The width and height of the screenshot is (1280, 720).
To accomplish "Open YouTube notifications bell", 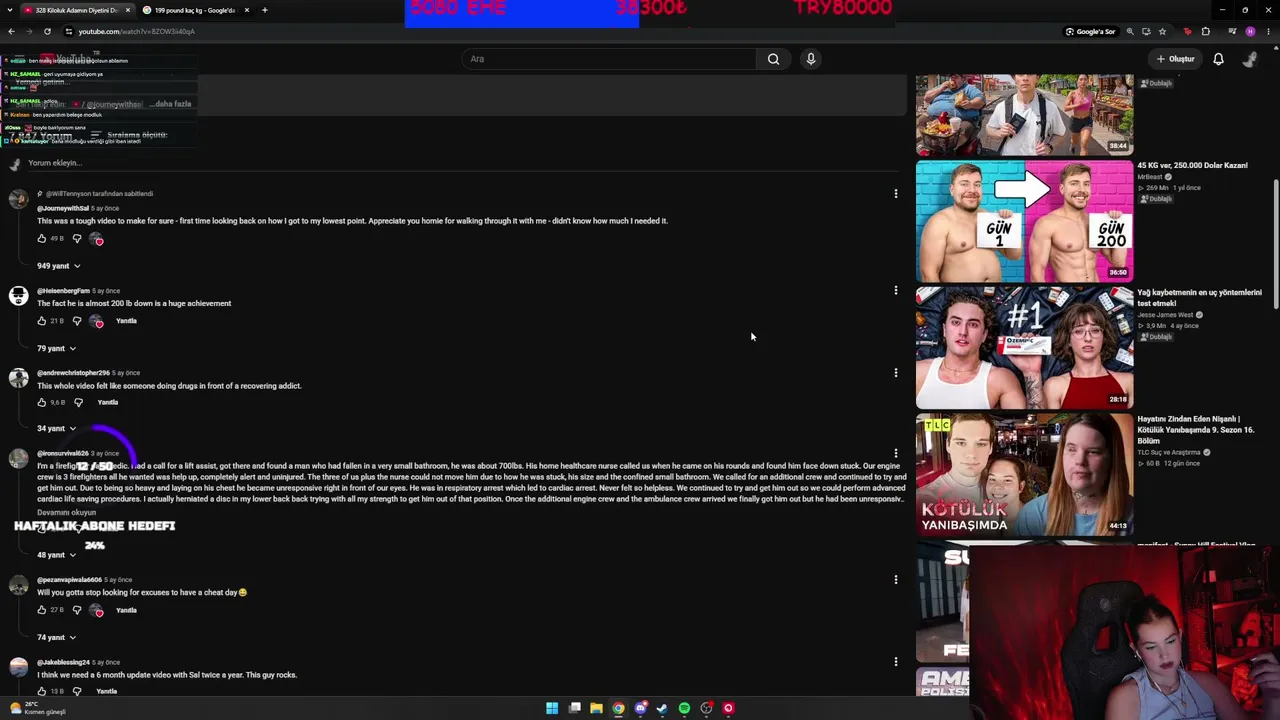I will [x=1218, y=59].
